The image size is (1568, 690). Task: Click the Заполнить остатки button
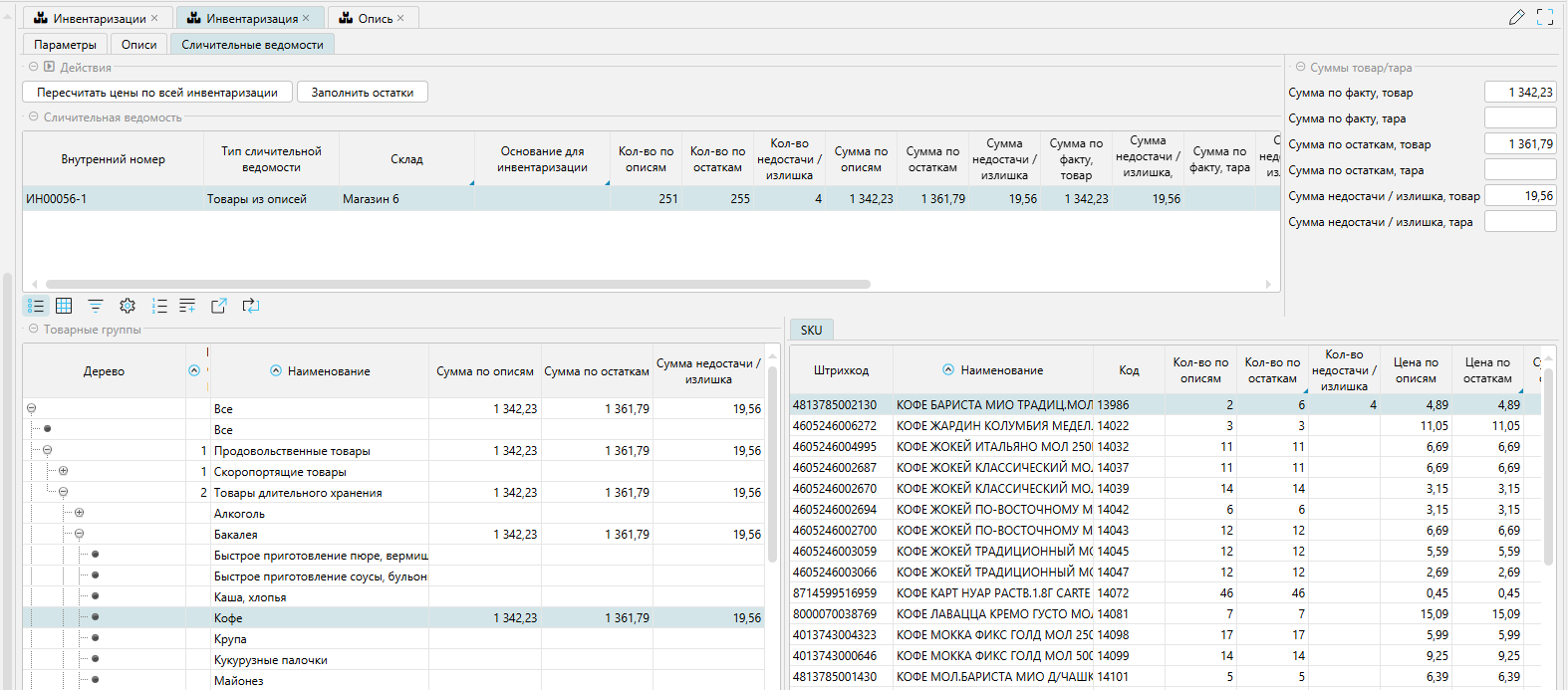click(x=363, y=93)
